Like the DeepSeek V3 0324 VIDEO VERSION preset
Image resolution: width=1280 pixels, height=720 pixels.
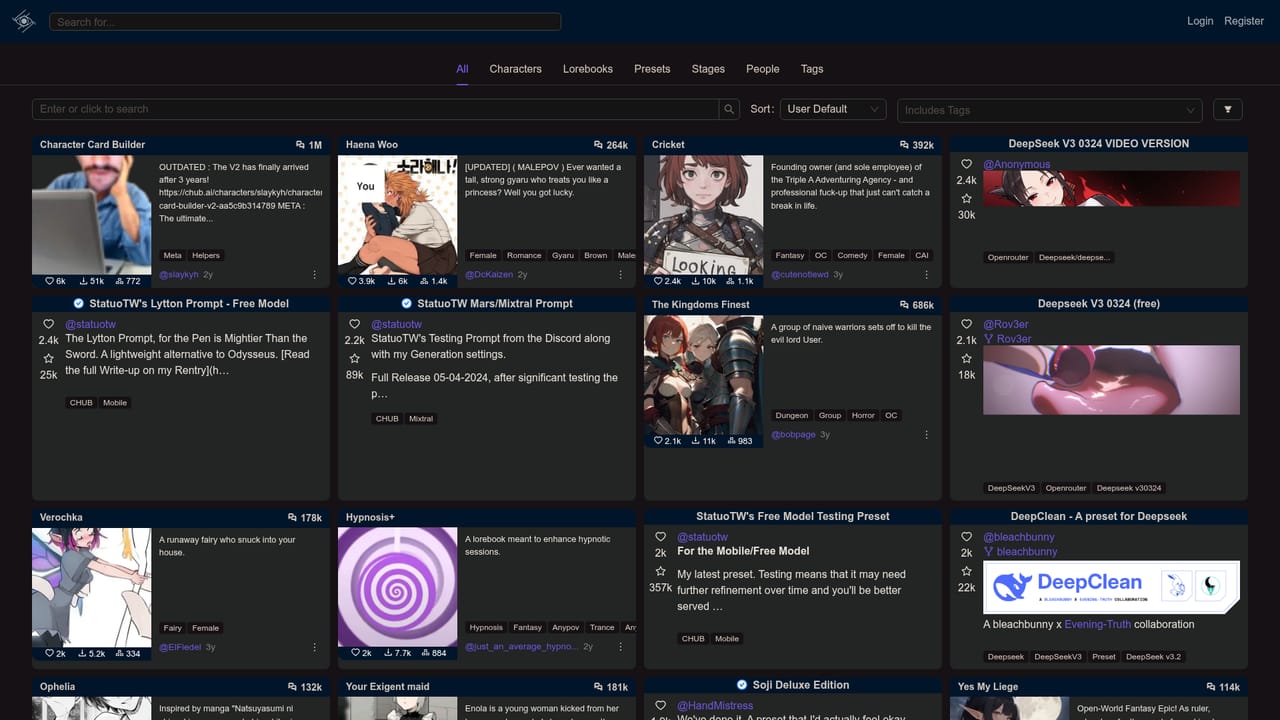(x=966, y=164)
